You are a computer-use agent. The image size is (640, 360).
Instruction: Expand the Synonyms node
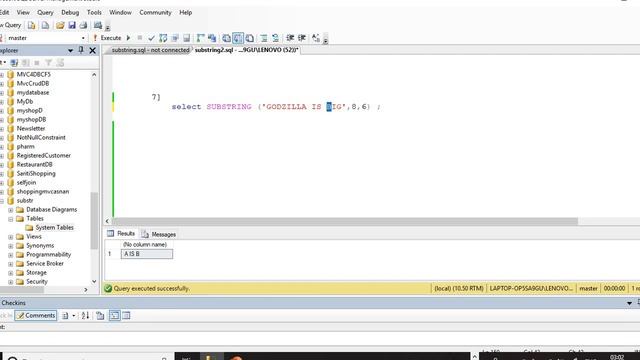[x=11, y=246]
